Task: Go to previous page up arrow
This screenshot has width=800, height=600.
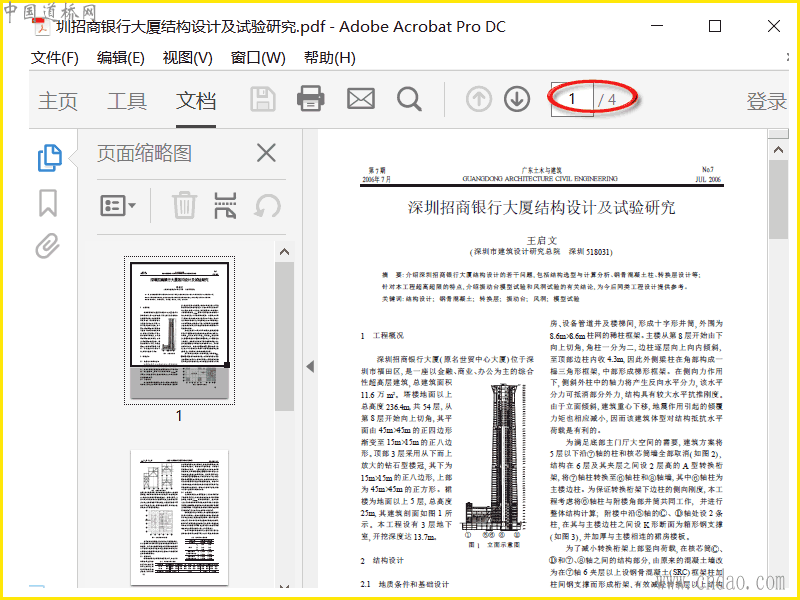Action: tap(479, 99)
